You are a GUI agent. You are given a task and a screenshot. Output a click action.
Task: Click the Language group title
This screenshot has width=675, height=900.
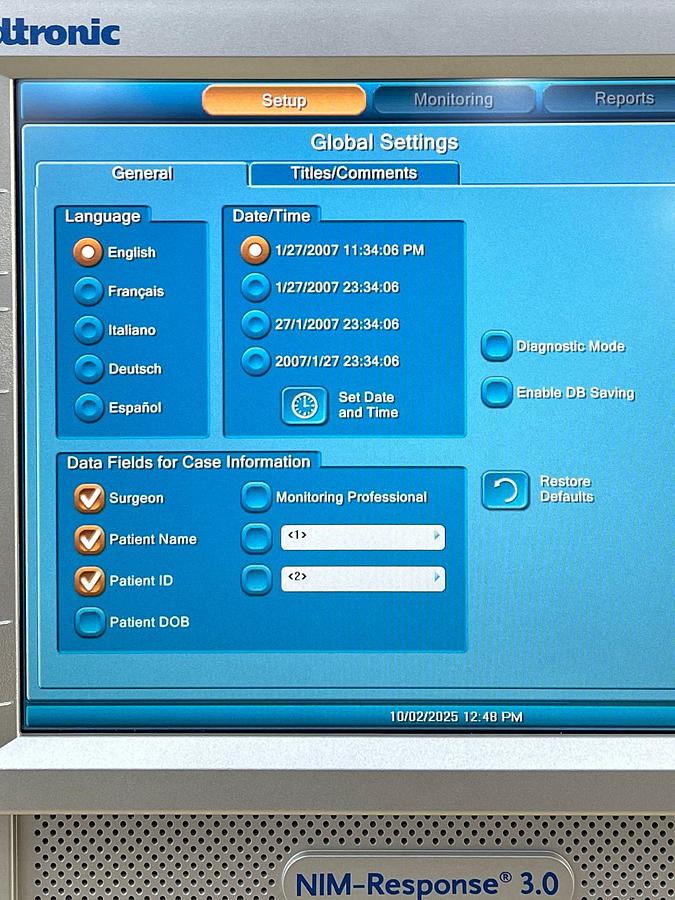(103, 216)
